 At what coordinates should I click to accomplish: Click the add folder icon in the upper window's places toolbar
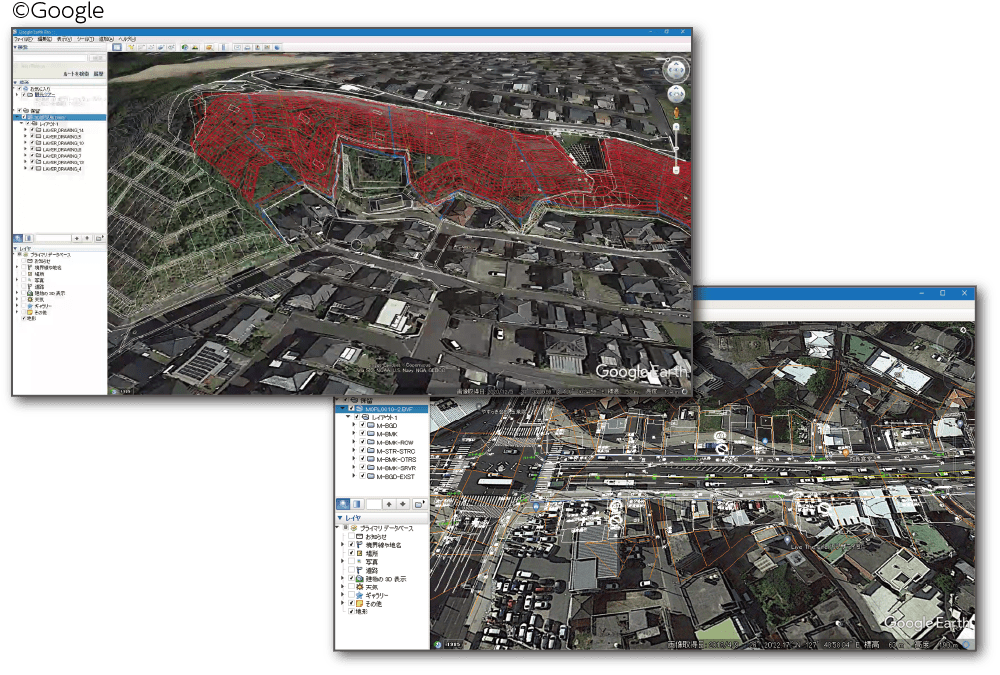99,239
